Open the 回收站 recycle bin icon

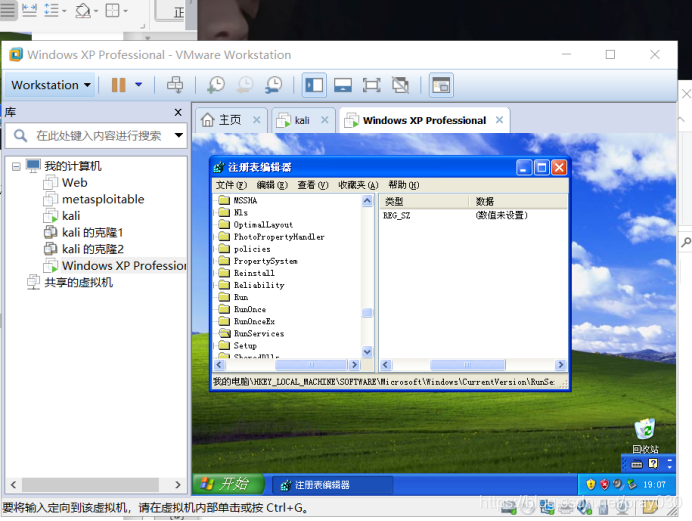pos(645,436)
